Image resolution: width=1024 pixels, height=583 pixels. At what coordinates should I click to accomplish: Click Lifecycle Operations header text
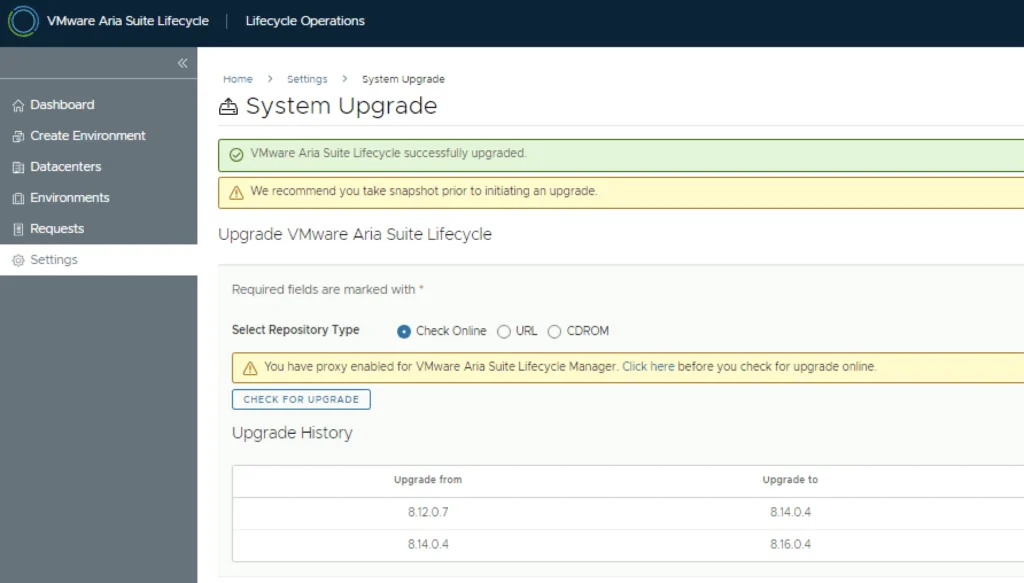point(305,21)
